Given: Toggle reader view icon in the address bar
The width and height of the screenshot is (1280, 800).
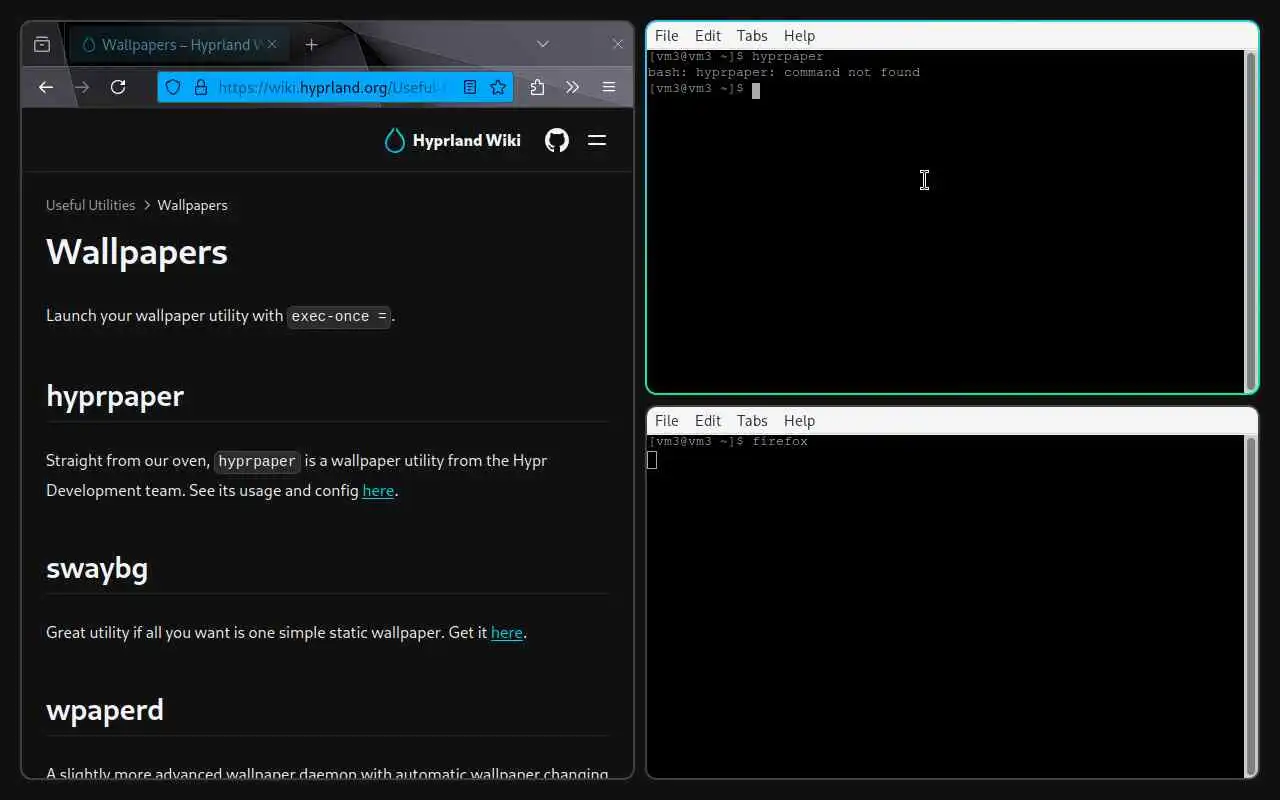Looking at the screenshot, I should [470, 87].
